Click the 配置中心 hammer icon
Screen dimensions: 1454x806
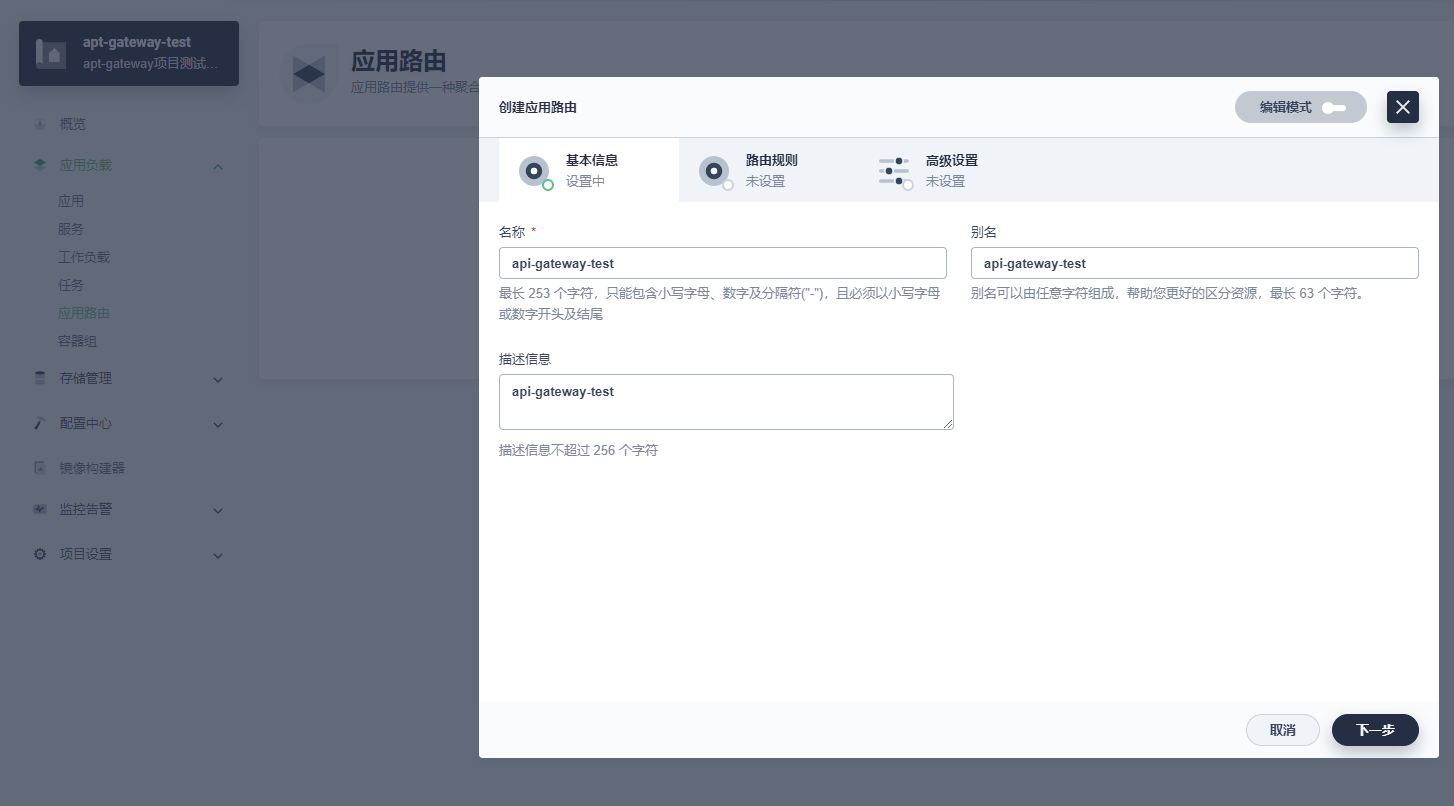(40, 423)
